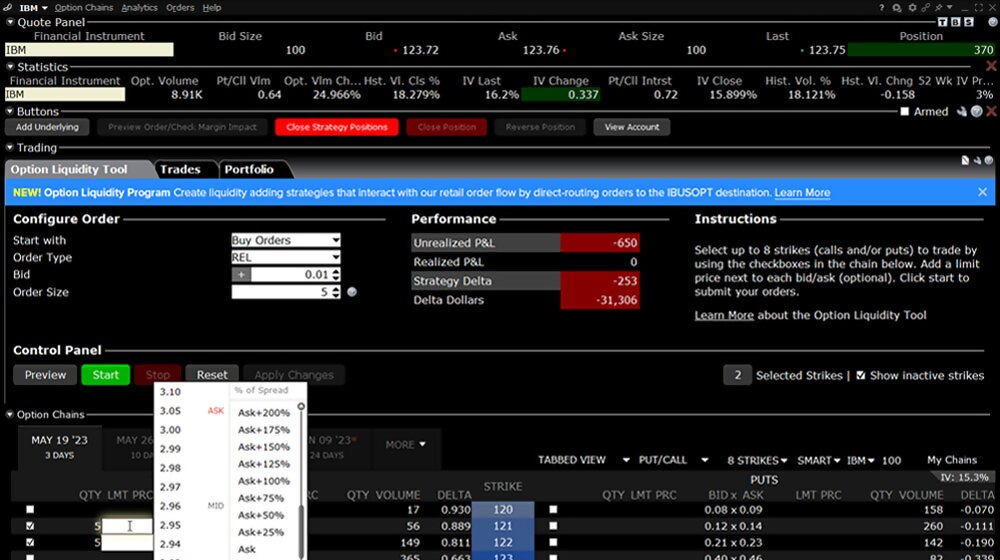Click the View Account button

(632, 127)
